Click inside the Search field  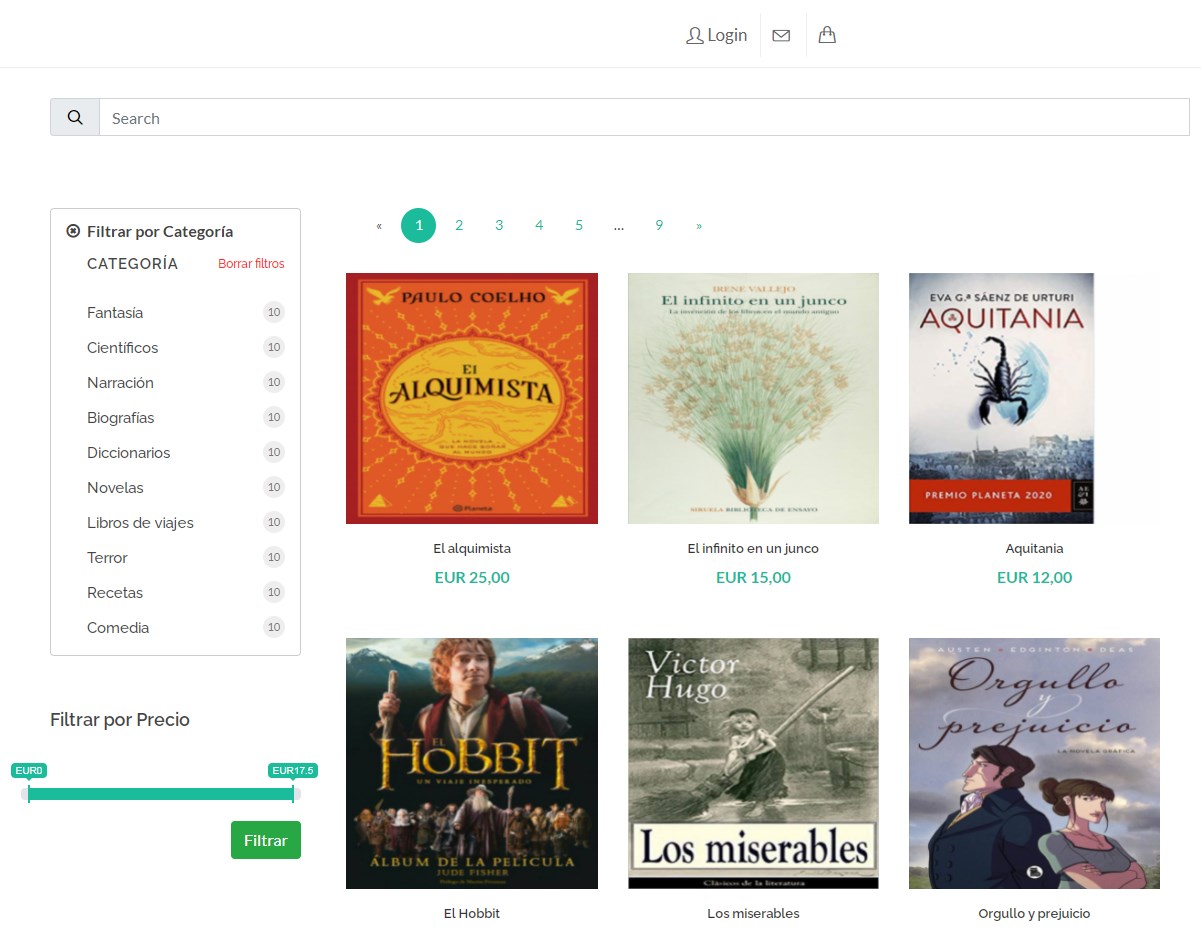pyautogui.click(x=644, y=117)
